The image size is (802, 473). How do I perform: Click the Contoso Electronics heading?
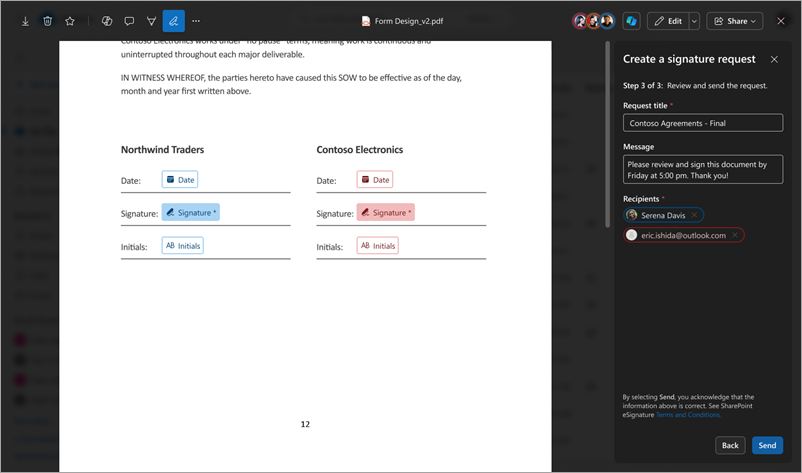tap(360, 149)
